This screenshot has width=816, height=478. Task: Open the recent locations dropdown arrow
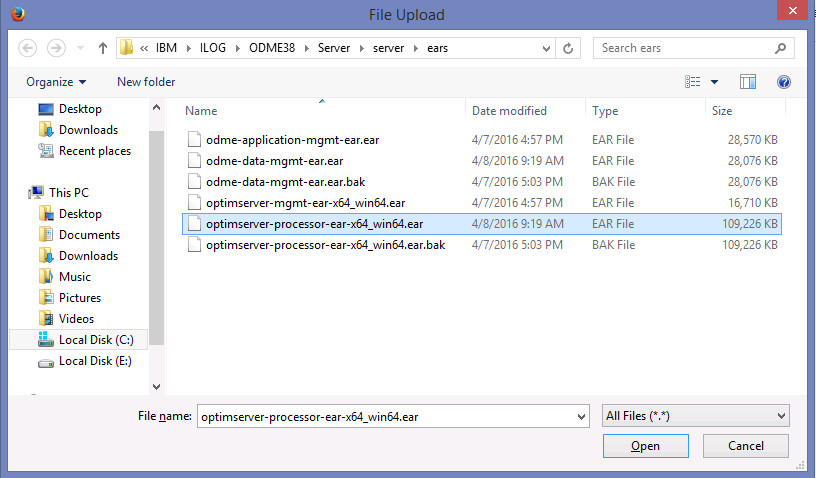point(80,48)
